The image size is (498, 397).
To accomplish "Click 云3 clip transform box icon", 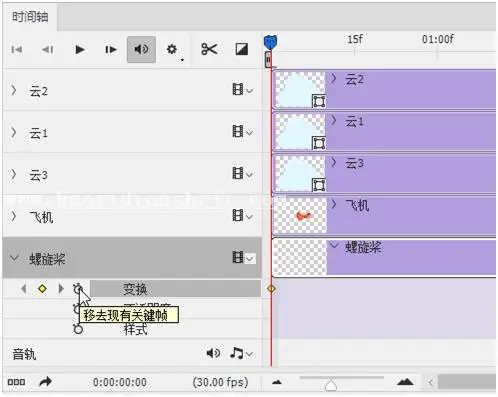I will click(319, 185).
